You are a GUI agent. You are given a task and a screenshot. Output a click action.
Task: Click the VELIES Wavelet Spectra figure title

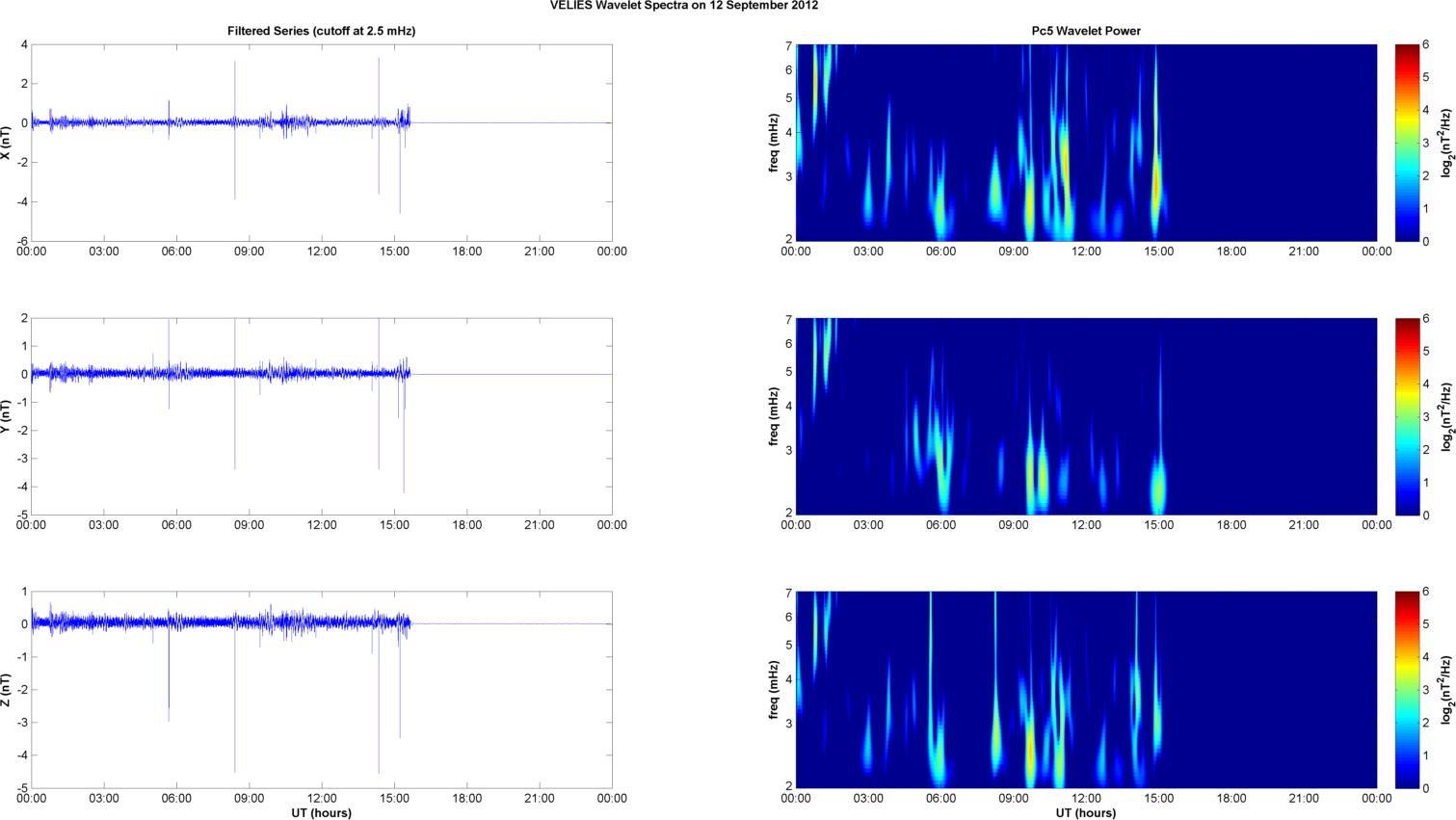(684, 6)
